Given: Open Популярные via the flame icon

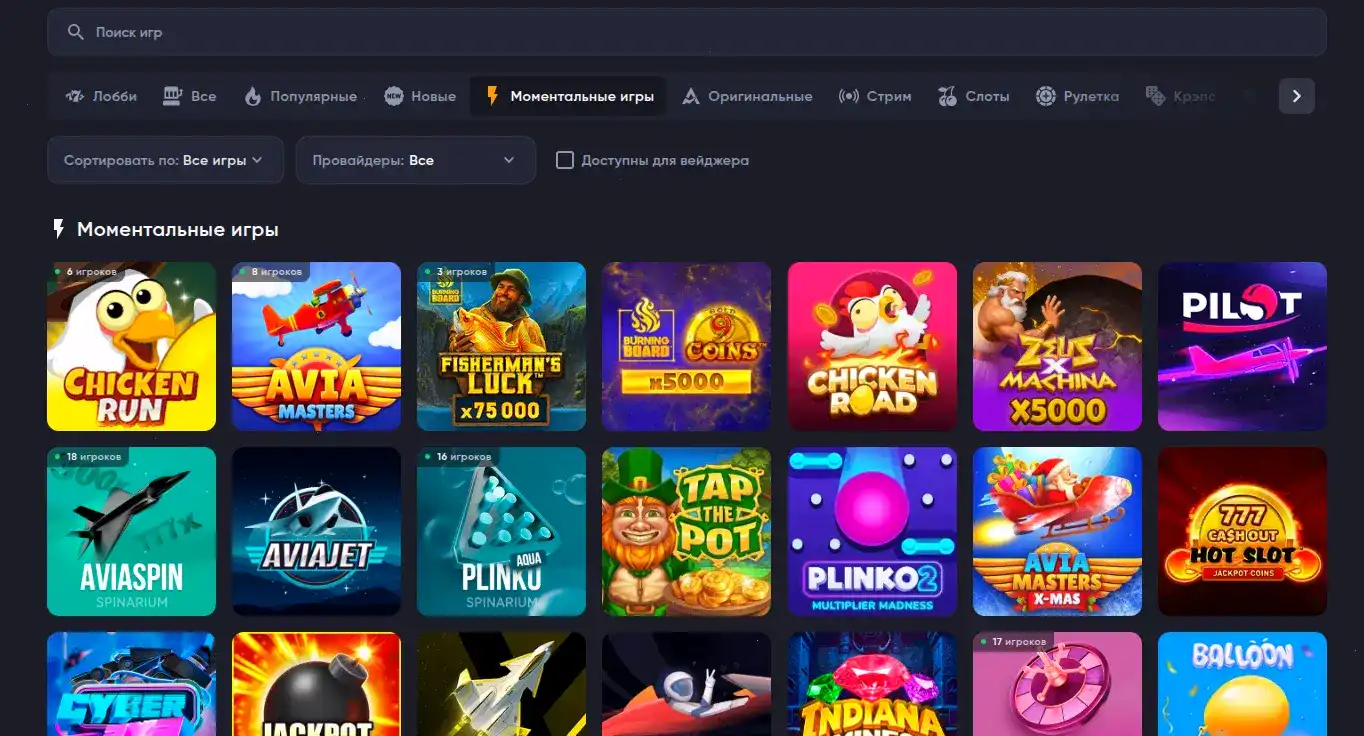Looking at the screenshot, I should click(251, 95).
